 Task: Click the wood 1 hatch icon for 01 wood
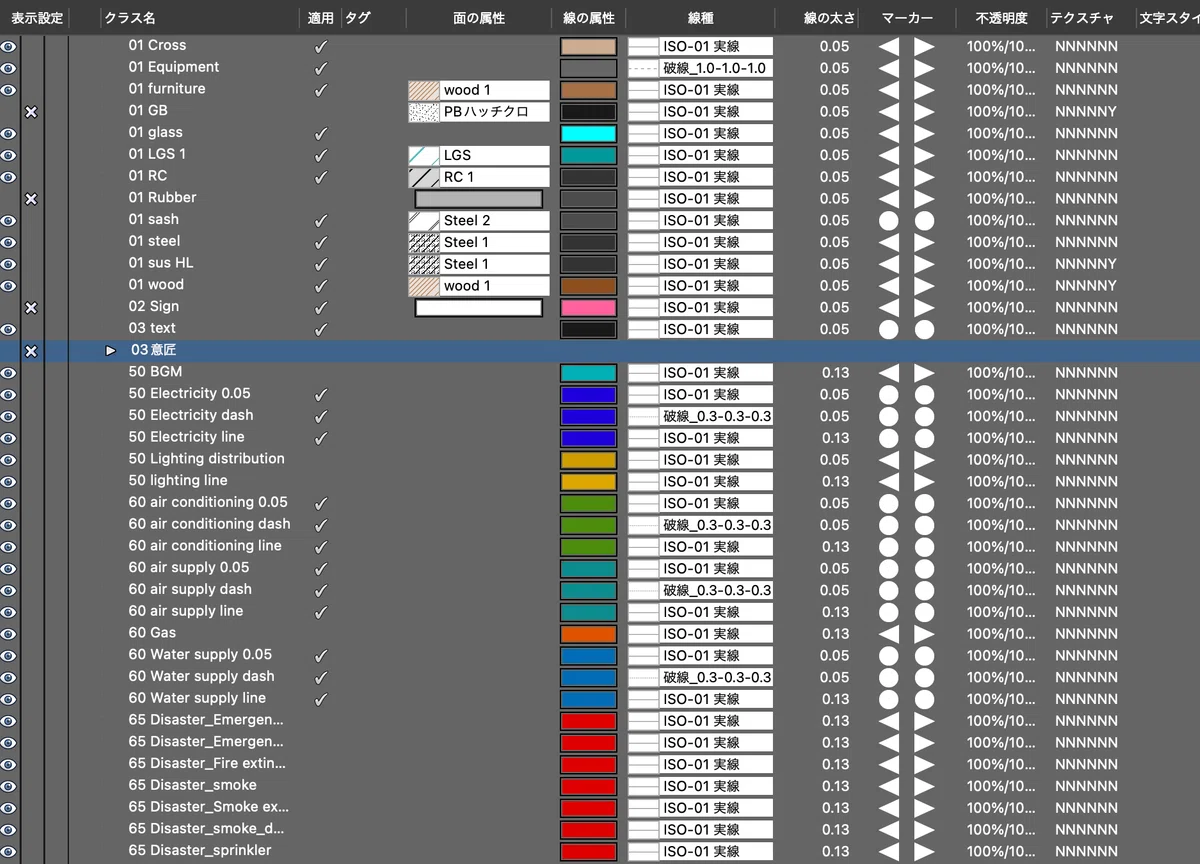click(424, 286)
